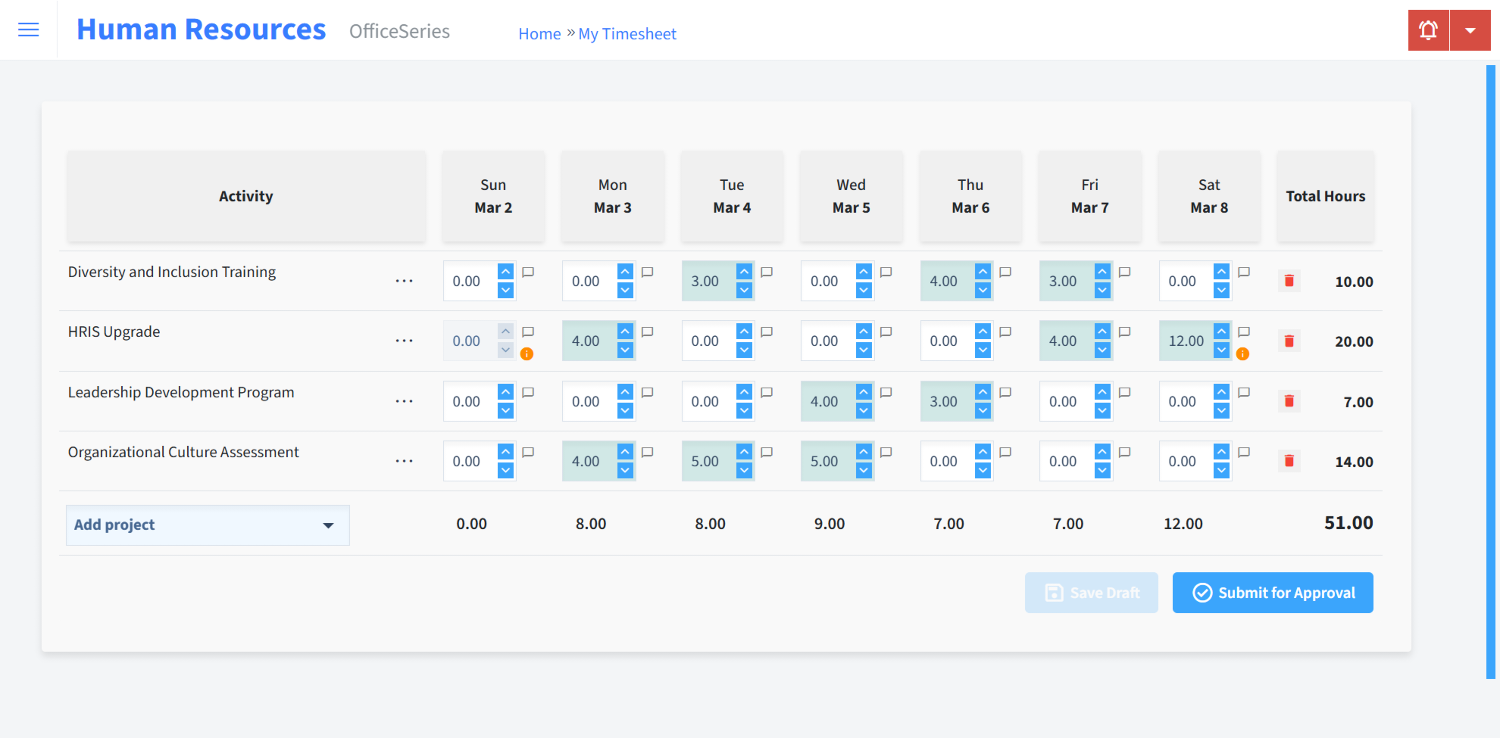The height and width of the screenshot is (738, 1500).
Task: Navigate to Home via the breadcrumb
Action: [539, 33]
